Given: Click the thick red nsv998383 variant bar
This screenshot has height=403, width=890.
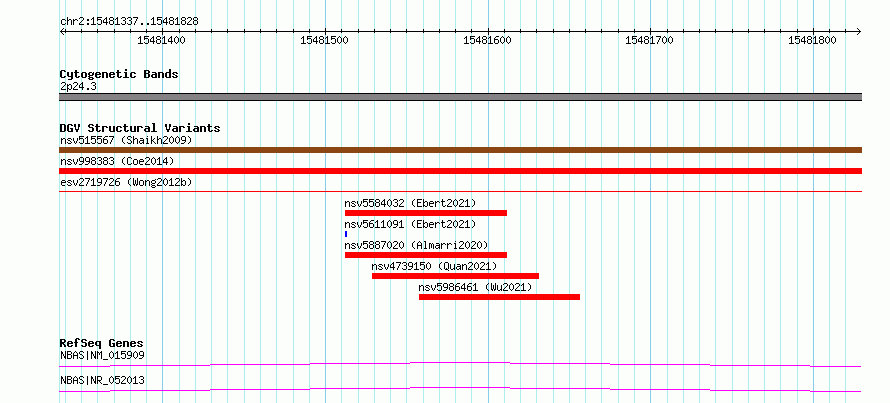Looking at the screenshot, I should [x=460, y=171].
